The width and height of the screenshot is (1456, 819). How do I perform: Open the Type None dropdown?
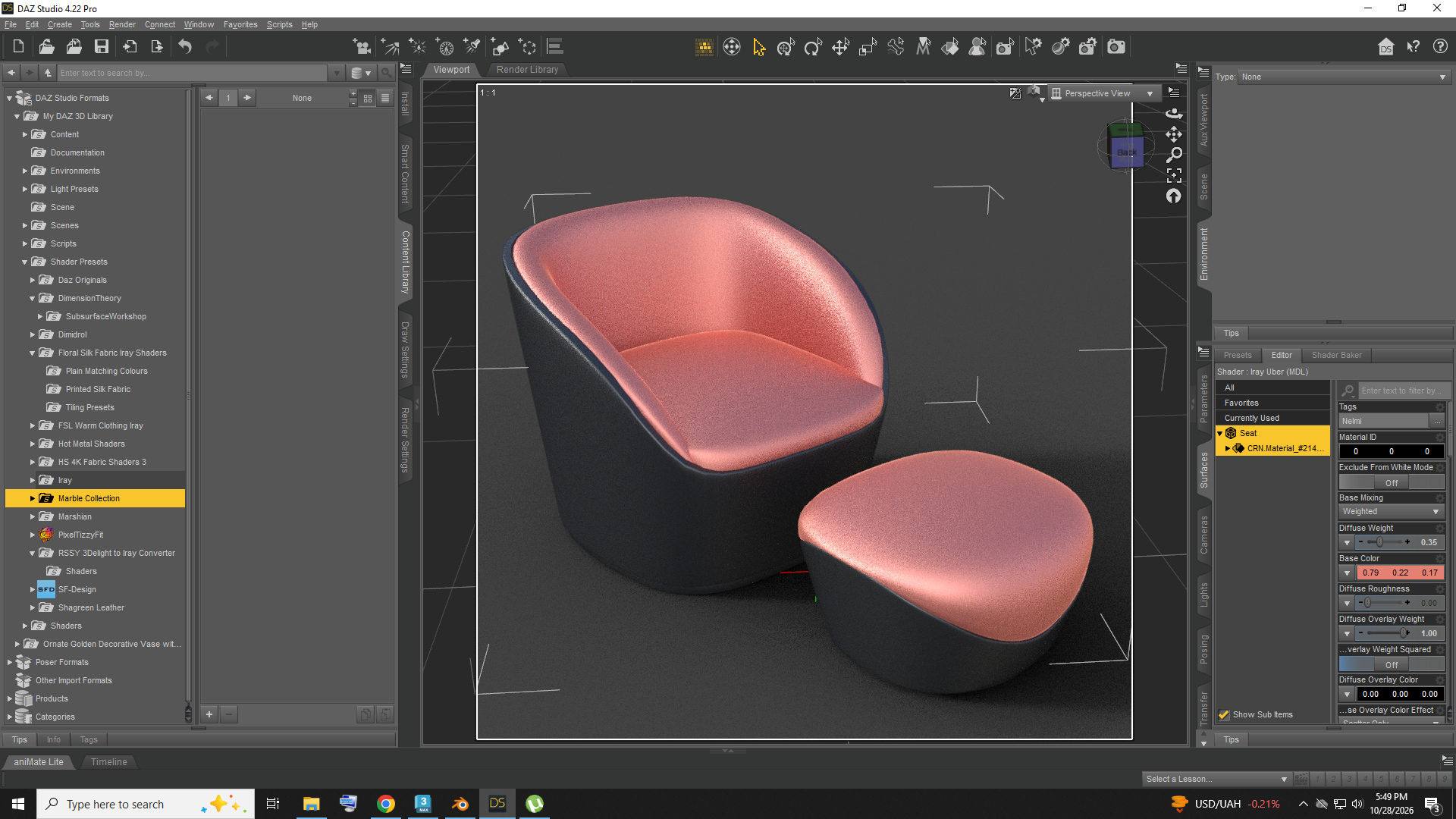(1344, 77)
